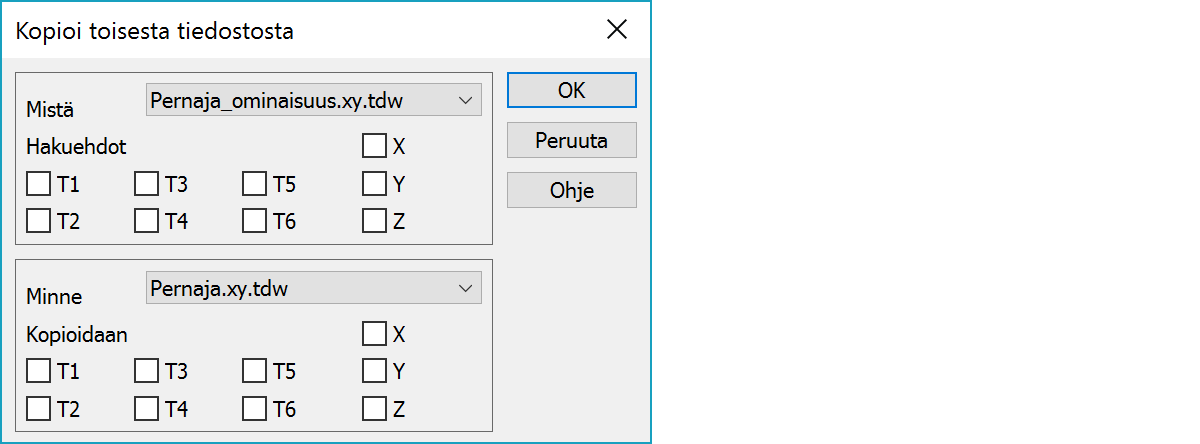Check T6 in the Hakuehdot section

point(255,221)
